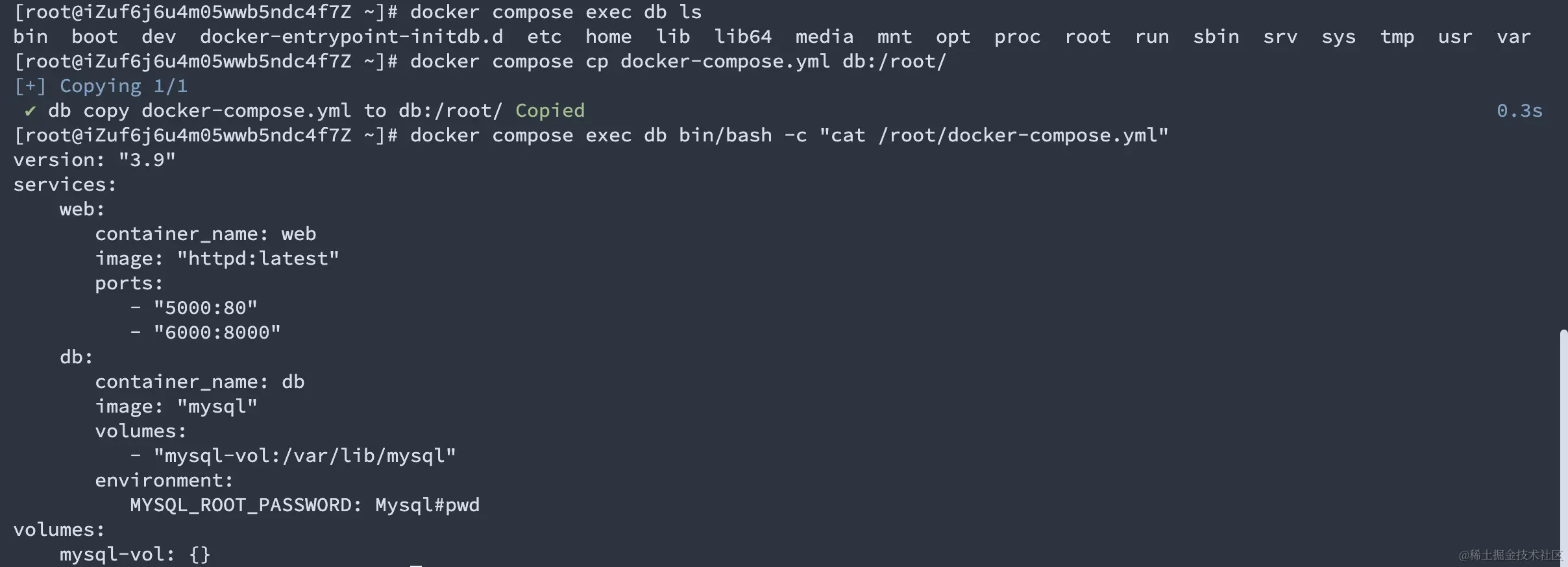The image size is (1568, 567).
Task: Click the [+] Copying 1/1 indicator
Action: [x=101, y=86]
